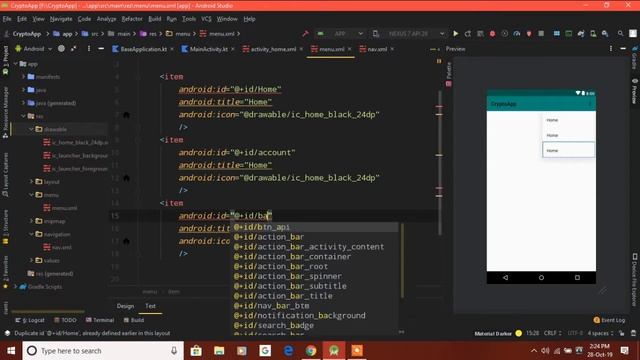
Task: Choose @+id/btn_api completion suggestion
Action: [x=262, y=227]
